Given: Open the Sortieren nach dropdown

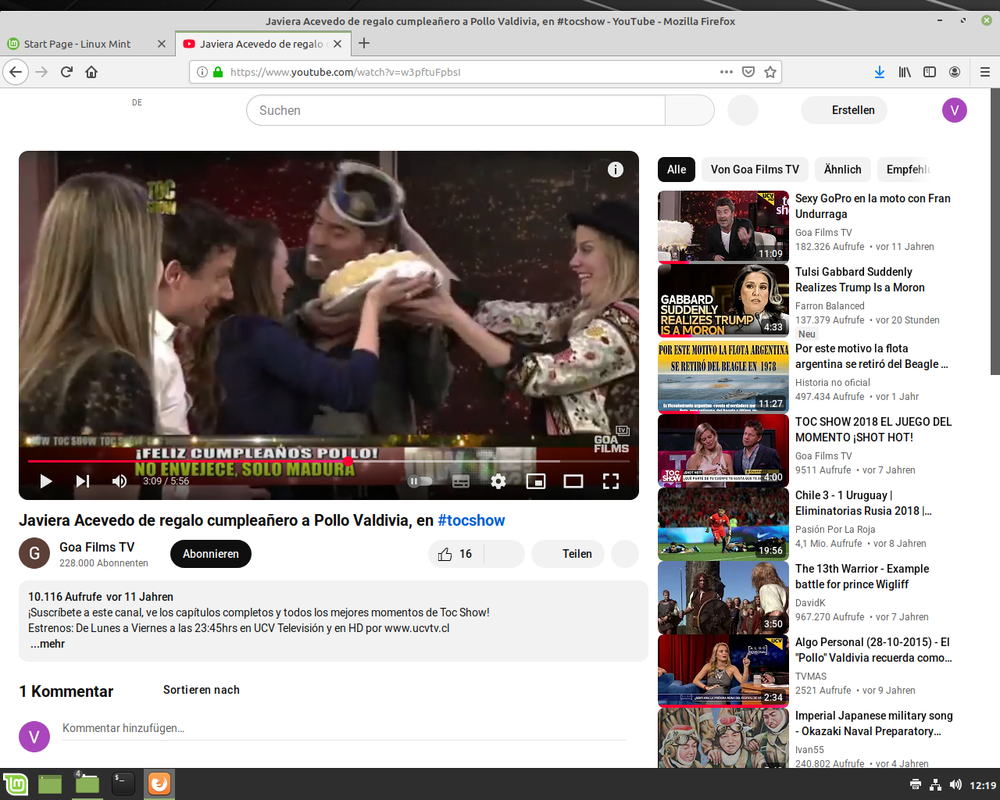Looking at the screenshot, I should [x=201, y=690].
